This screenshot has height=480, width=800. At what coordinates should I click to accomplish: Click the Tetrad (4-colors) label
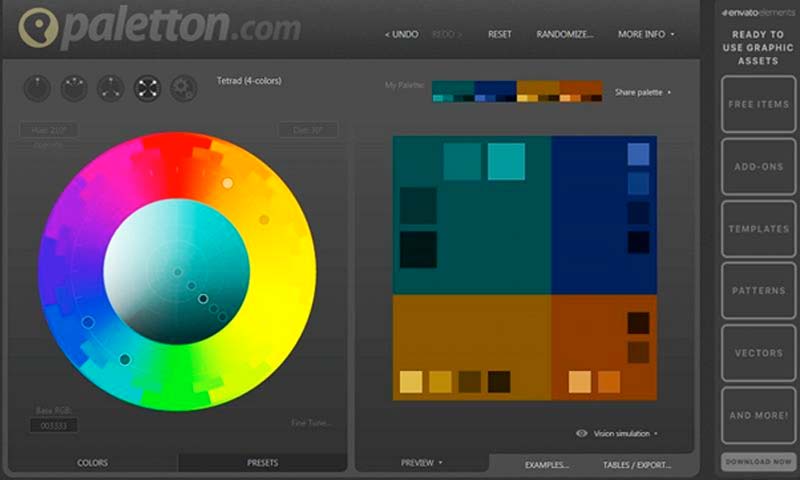[249, 81]
